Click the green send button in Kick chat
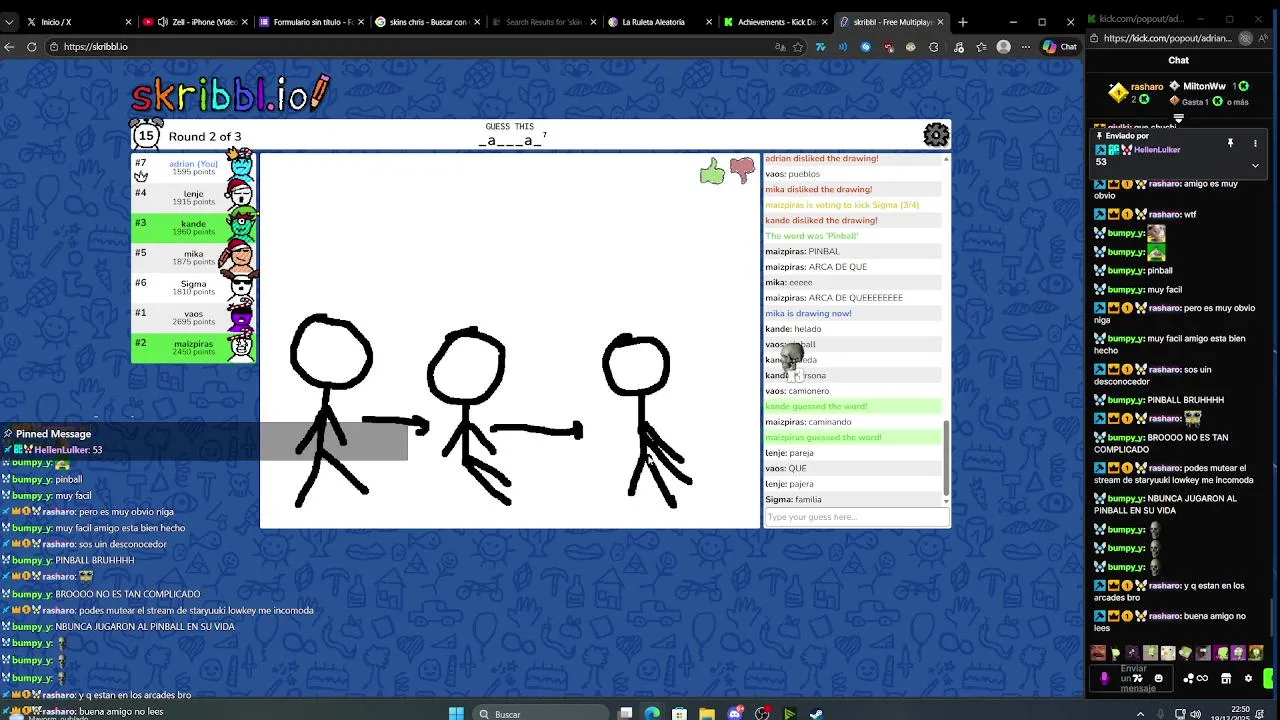 click(1270, 678)
